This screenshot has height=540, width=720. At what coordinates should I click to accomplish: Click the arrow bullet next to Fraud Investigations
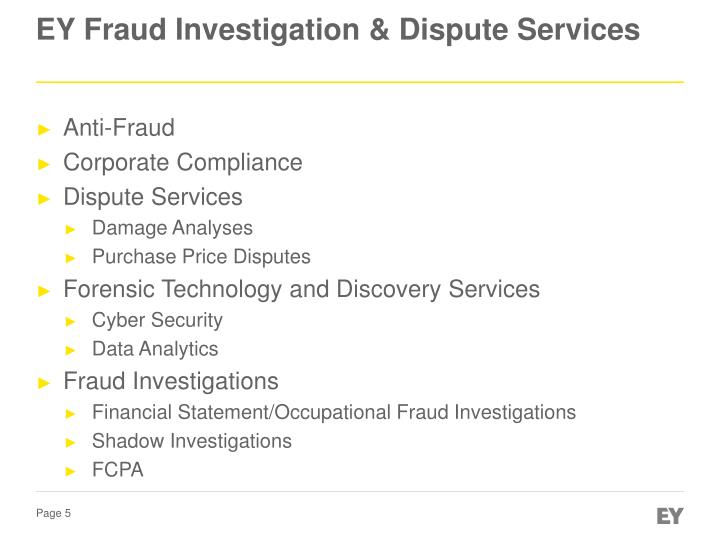pos(44,383)
